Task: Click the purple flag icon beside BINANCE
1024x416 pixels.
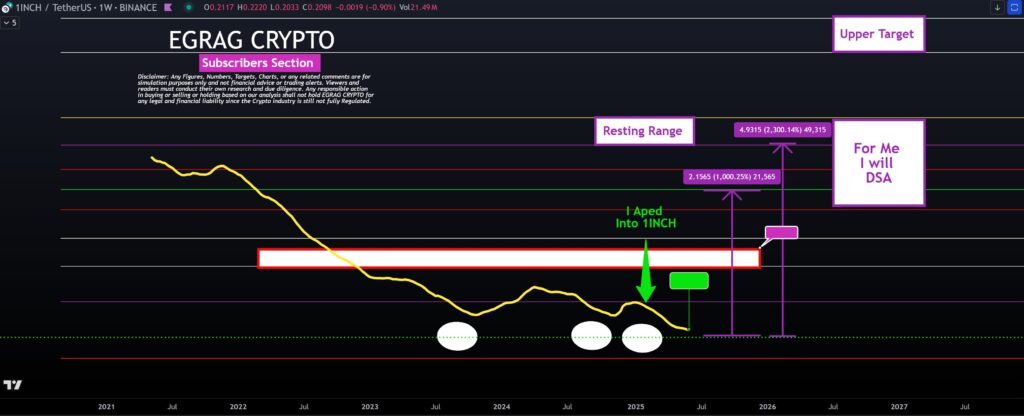Action: tap(168, 7)
